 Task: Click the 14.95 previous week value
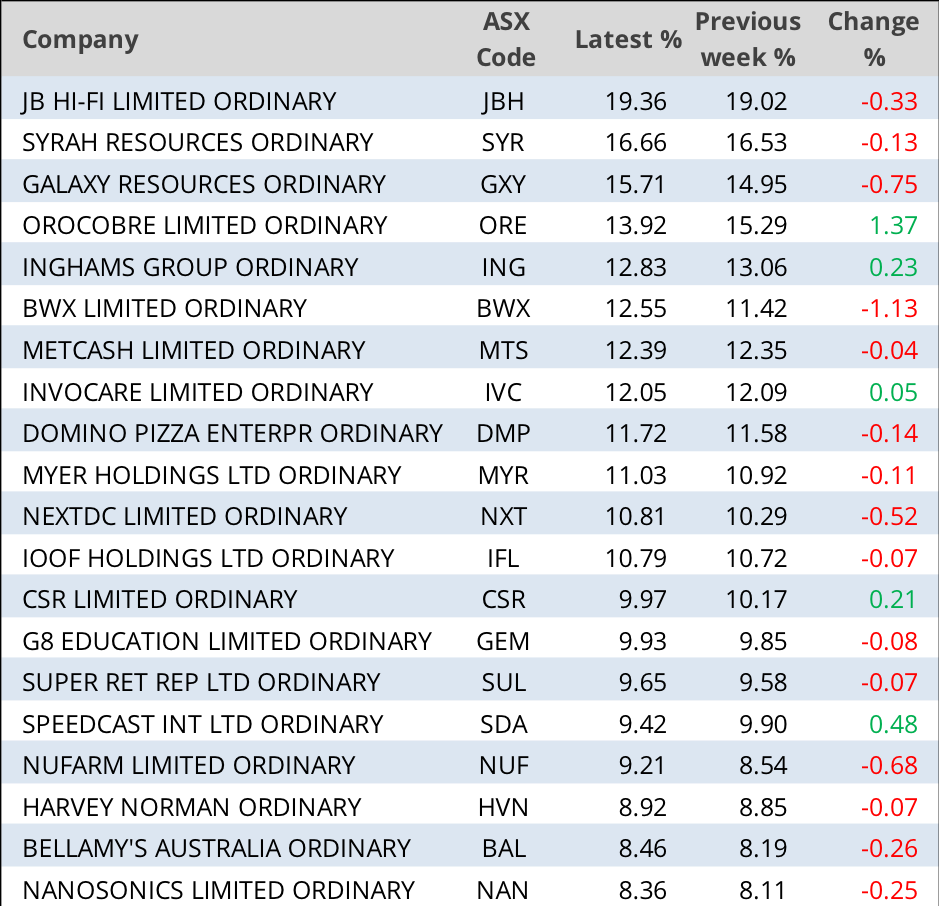[x=757, y=184]
